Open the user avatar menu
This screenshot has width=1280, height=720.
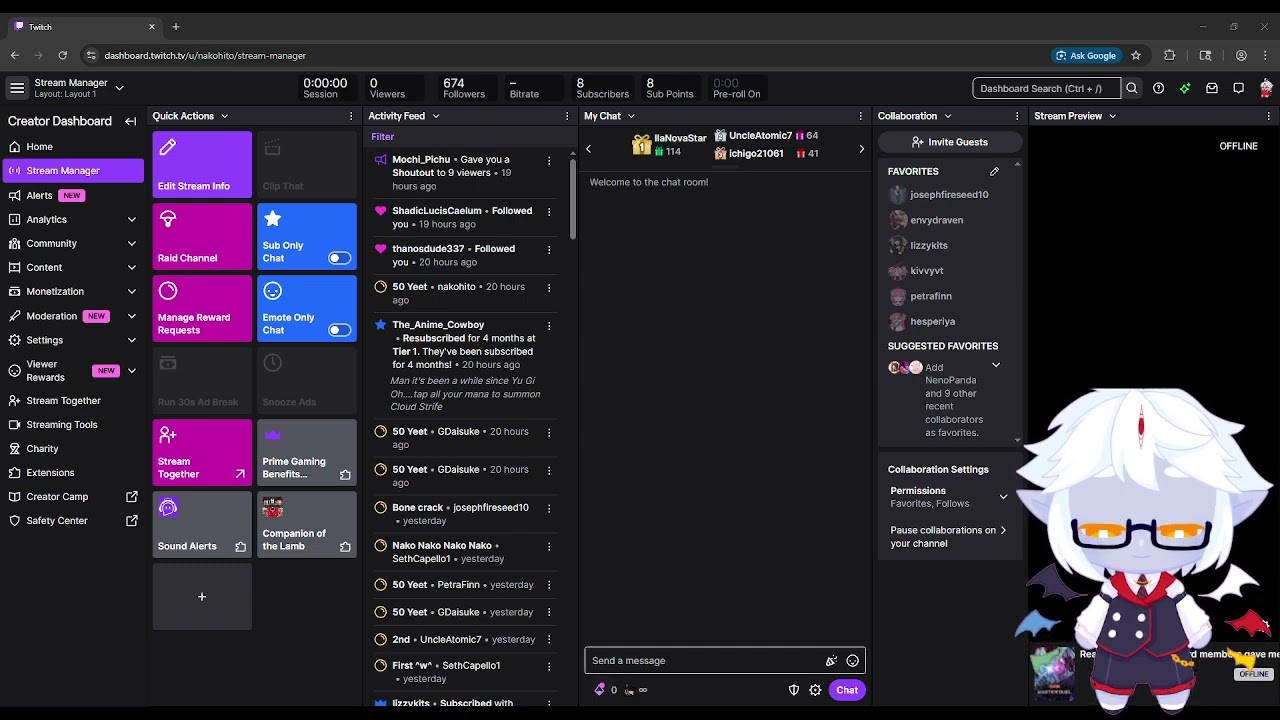tap(1265, 88)
